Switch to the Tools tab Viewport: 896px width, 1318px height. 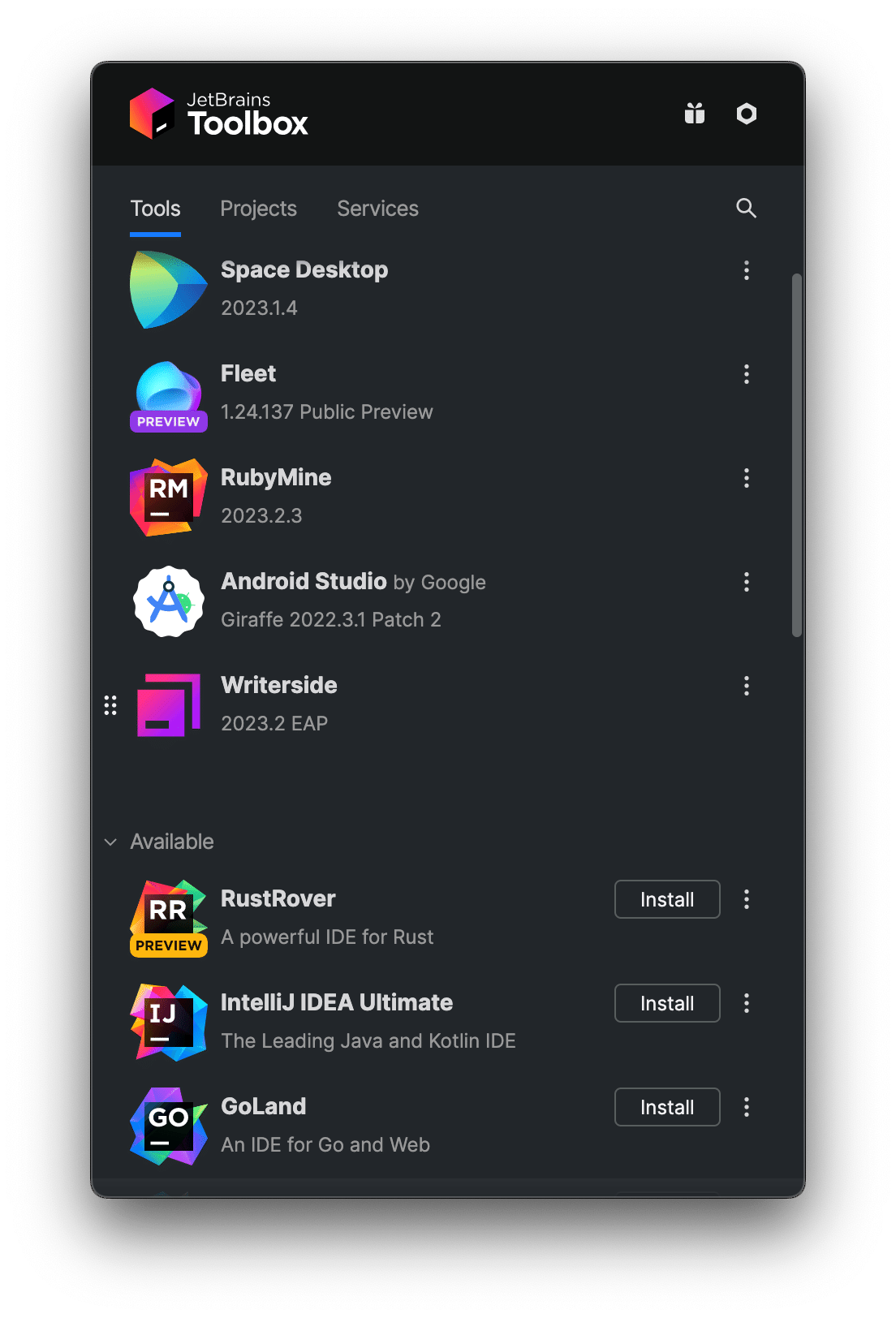pos(156,209)
